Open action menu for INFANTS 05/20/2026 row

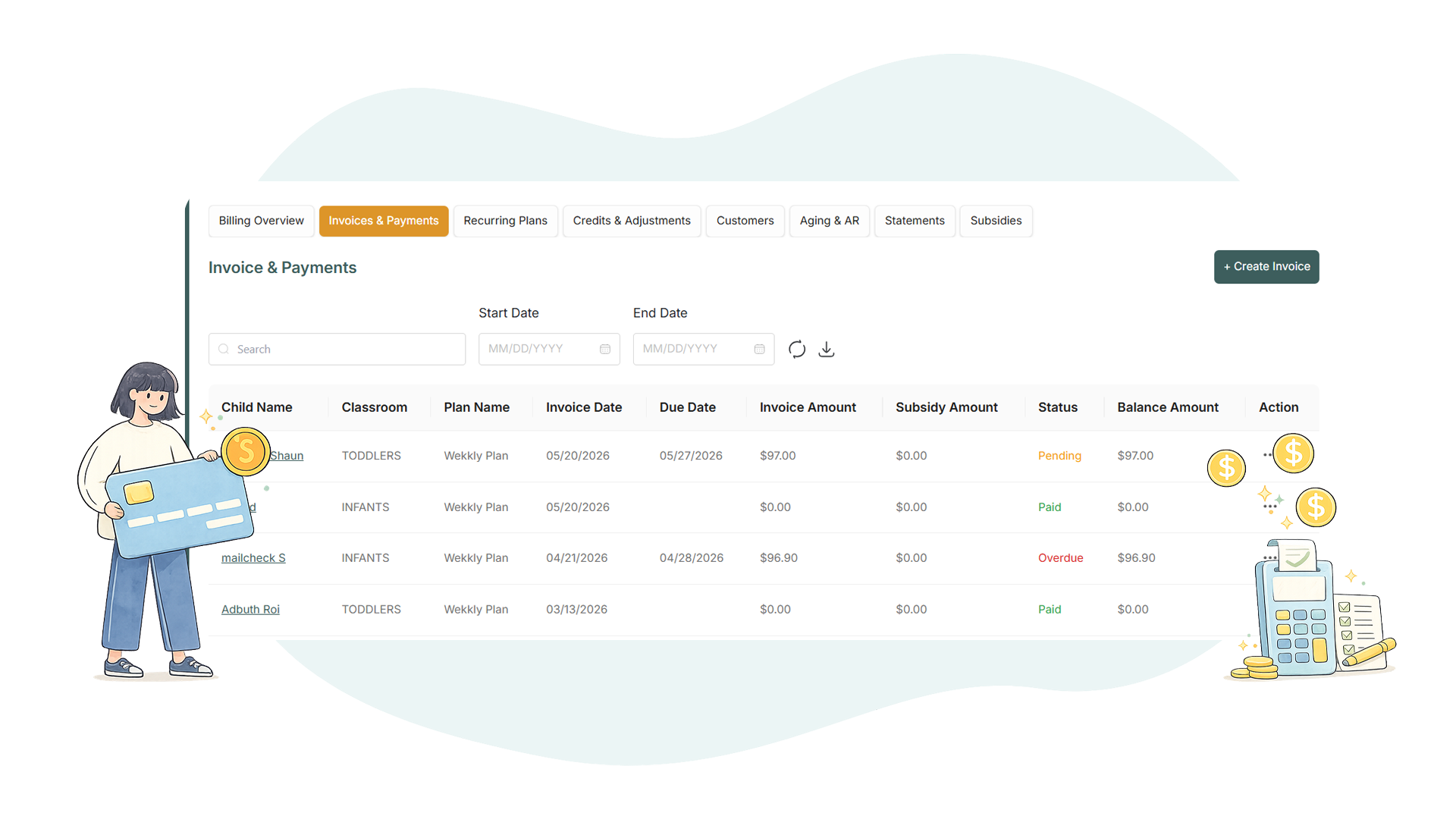pos(1270,507)
